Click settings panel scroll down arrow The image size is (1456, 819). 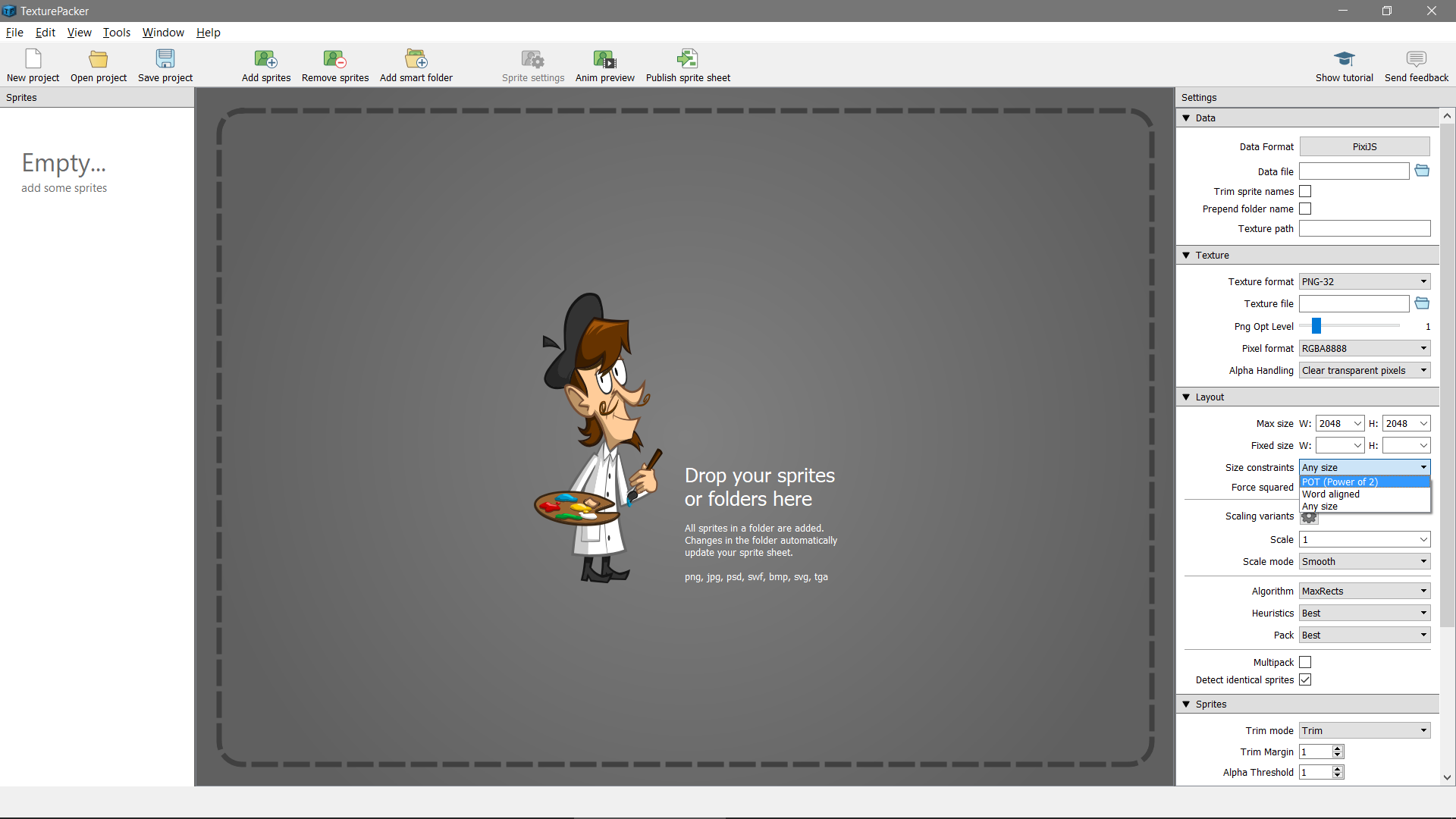tap(1447, 777)
